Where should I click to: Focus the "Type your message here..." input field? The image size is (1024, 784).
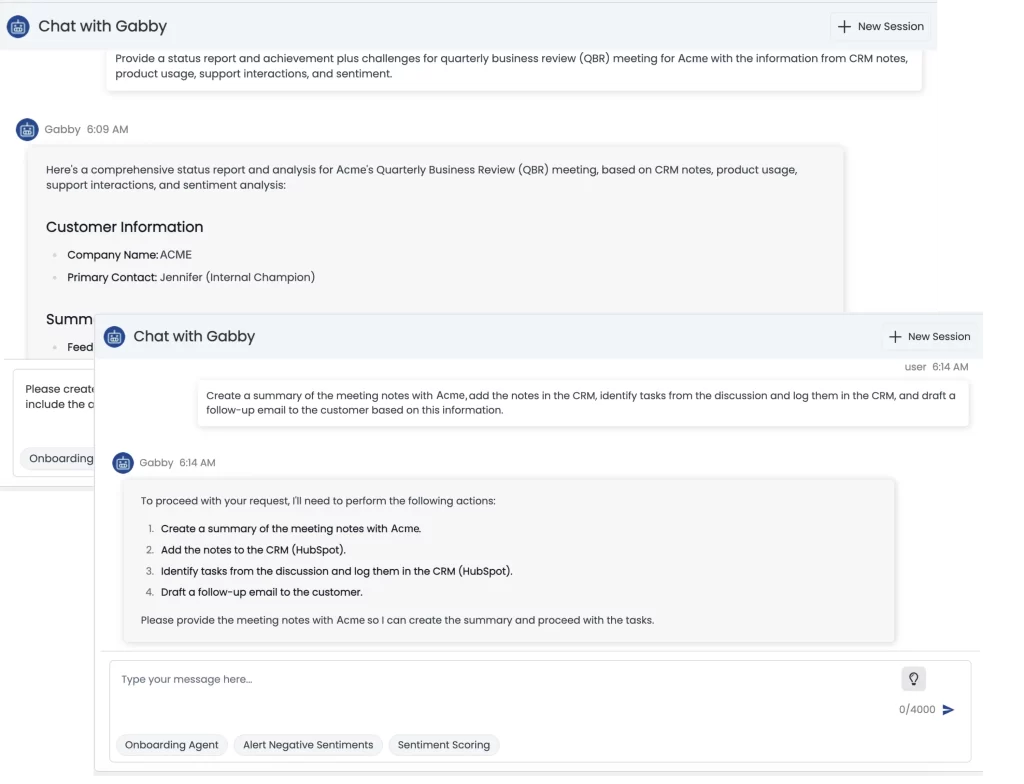point(500,680)
